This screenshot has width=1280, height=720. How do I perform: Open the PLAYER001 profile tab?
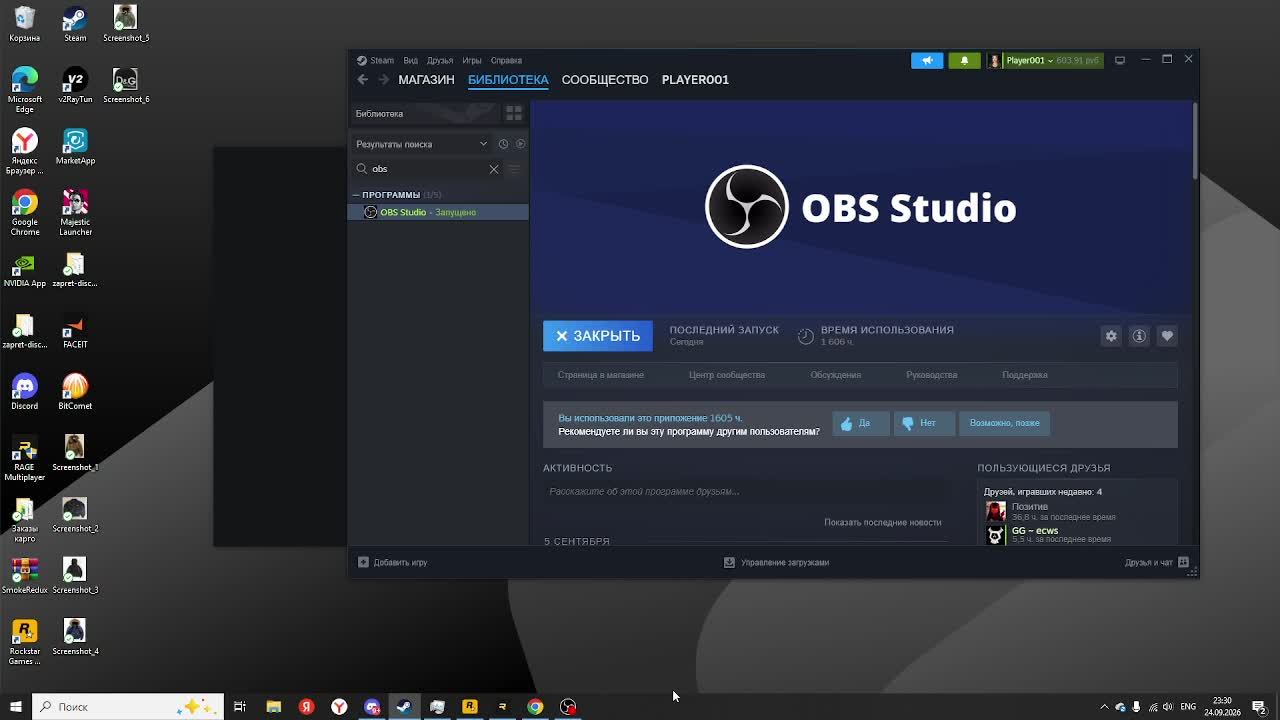(695, 80)
